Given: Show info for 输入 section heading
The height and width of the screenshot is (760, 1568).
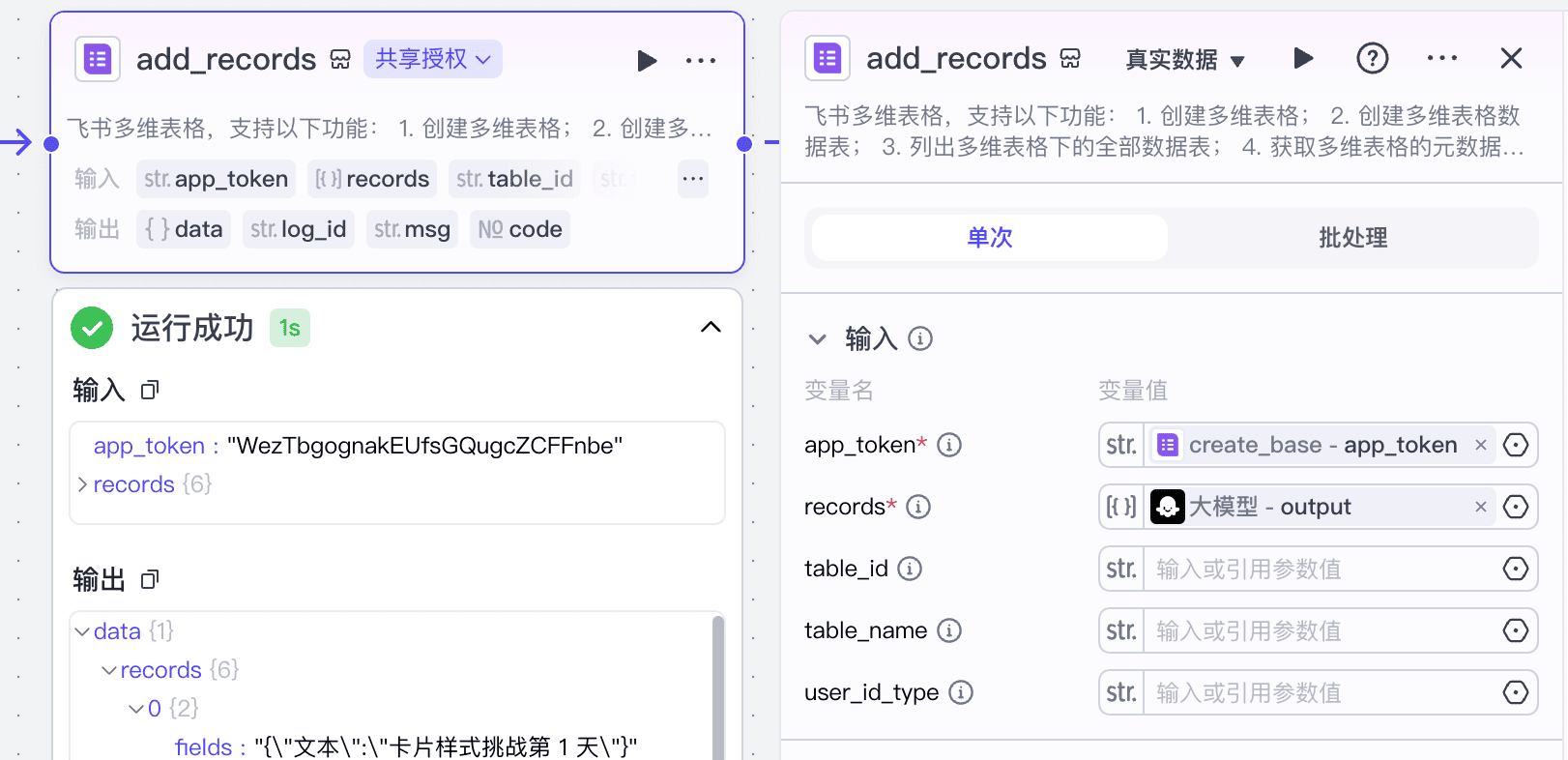Looking at the screenshot, I should tap(920, 338).
